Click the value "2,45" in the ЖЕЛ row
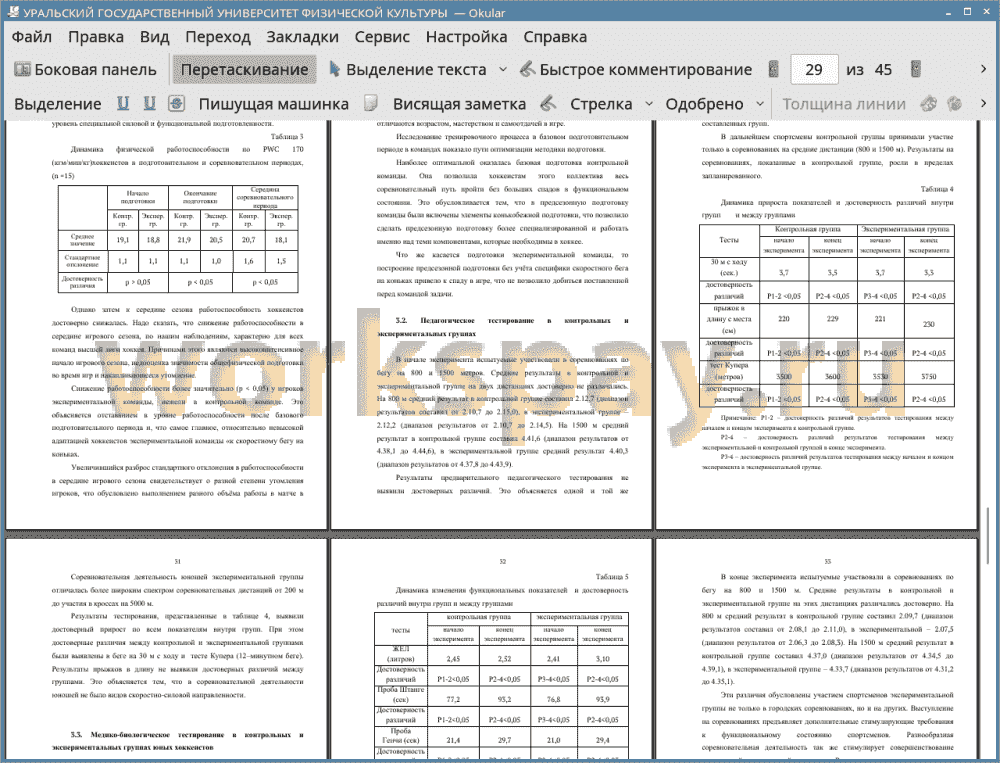Screen dimensions: 1000x763 click(453, 659)
